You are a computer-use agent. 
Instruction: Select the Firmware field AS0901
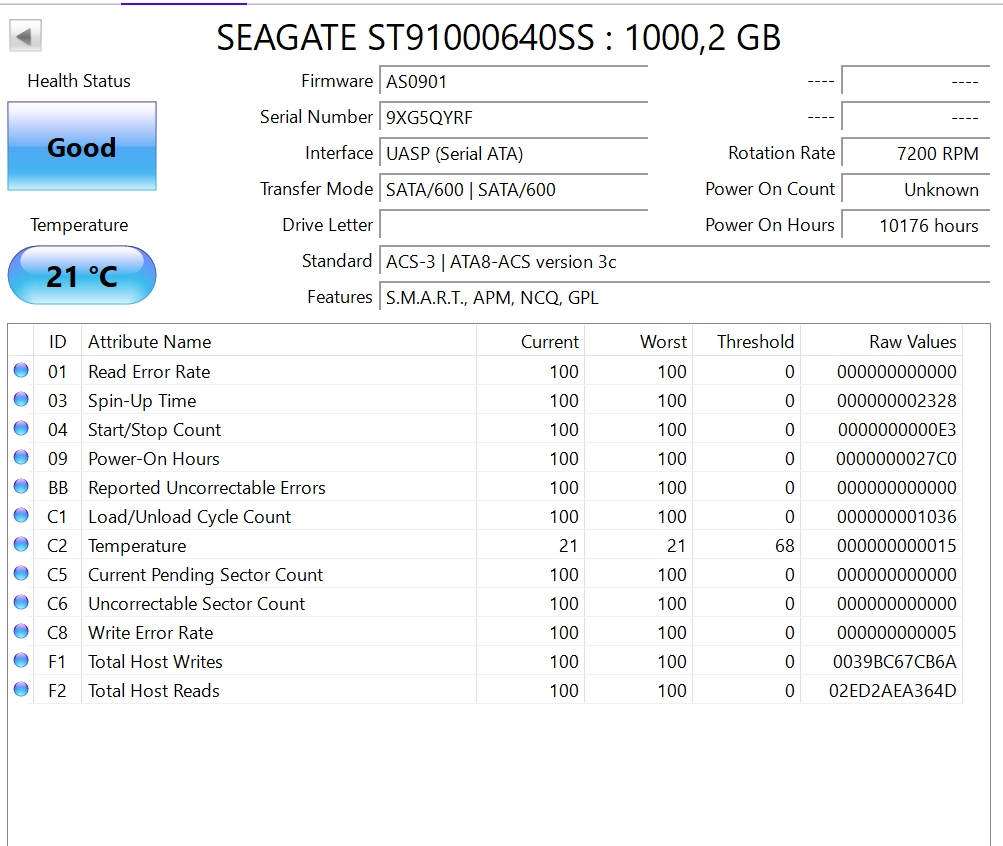tap(514, 82)
